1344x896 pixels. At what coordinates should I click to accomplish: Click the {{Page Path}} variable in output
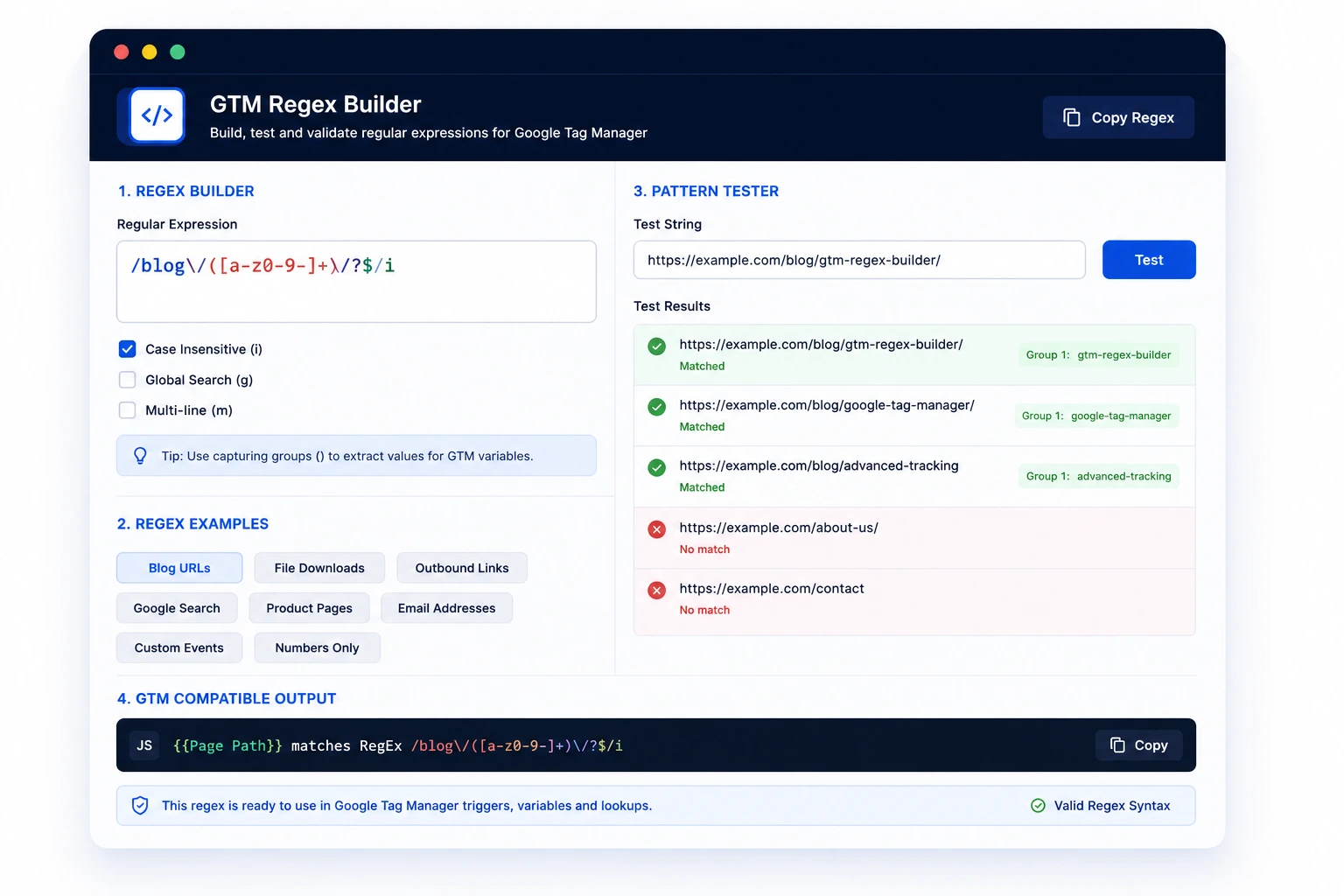pyautogui.click(x=227, y=745)
